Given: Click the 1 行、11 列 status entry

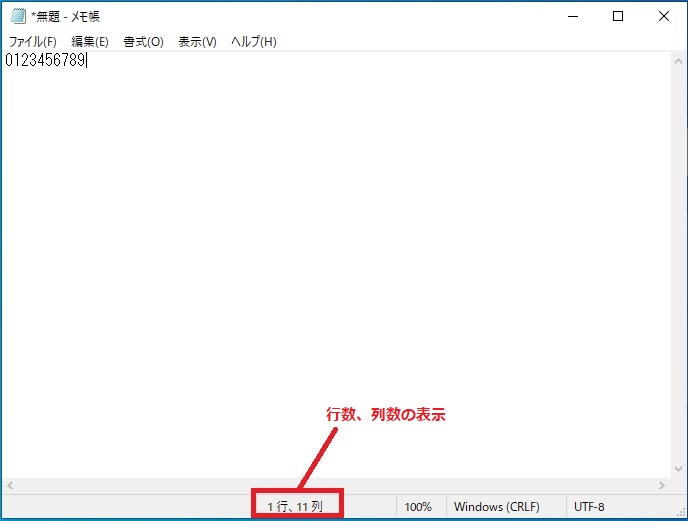Looking at the screenshot, I should [295, 507].
